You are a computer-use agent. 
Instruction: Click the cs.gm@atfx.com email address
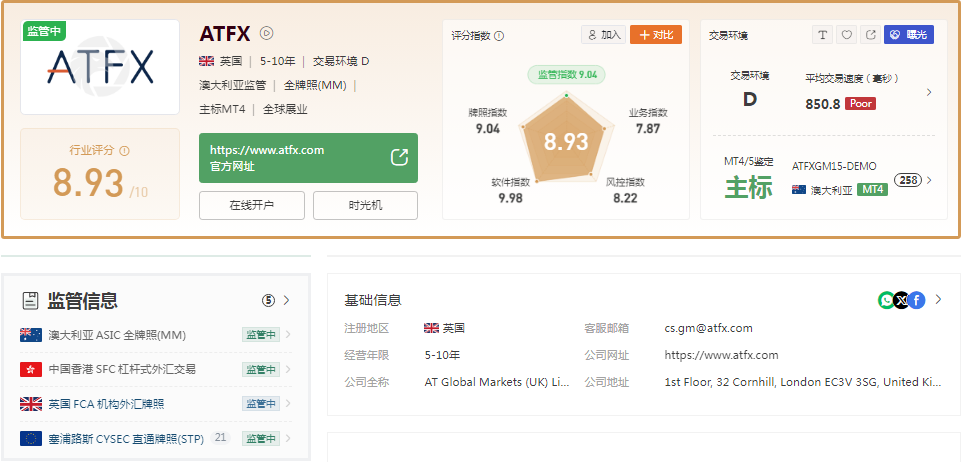(708, 328)
